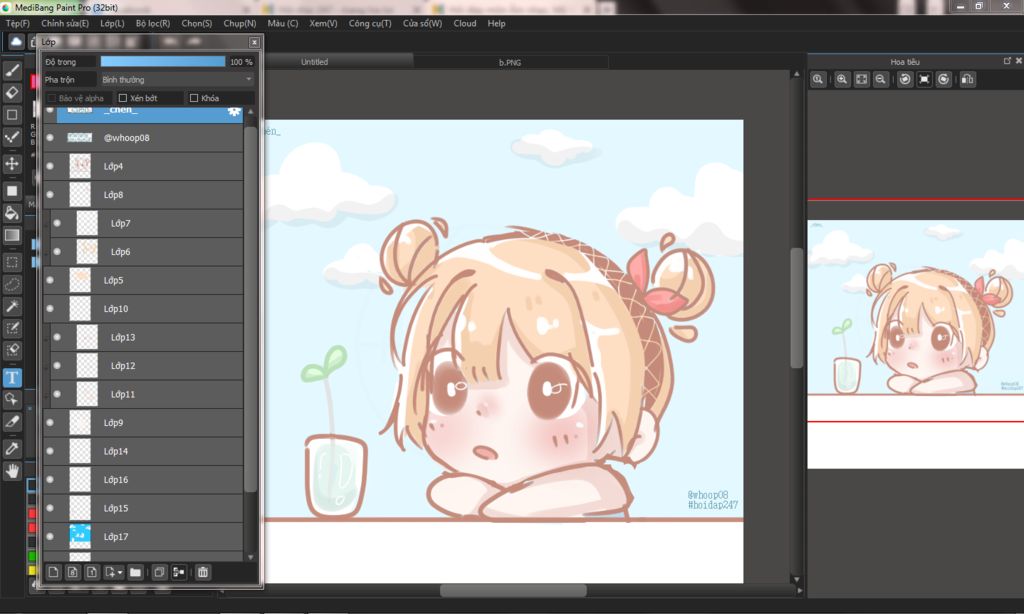
Task: Select the Text tool
Action: click(12, 378)
